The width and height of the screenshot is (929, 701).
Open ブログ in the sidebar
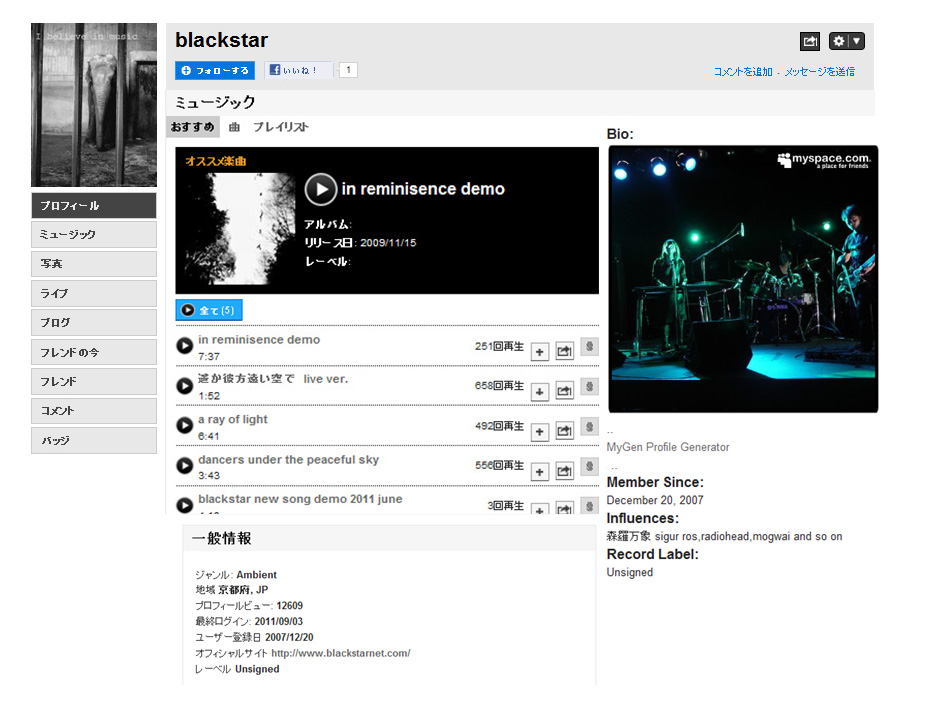pyautogui.click(x=94, y=322)
